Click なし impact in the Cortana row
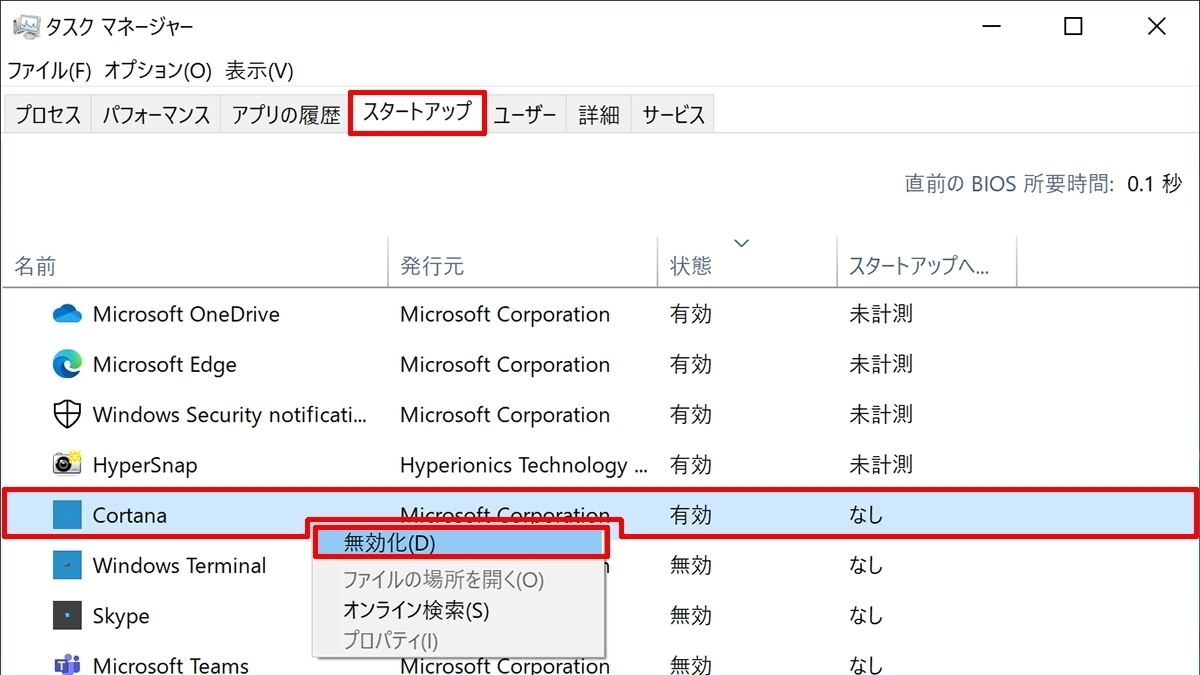Screen dimensions: 1200x675 (x=866, y=515)
